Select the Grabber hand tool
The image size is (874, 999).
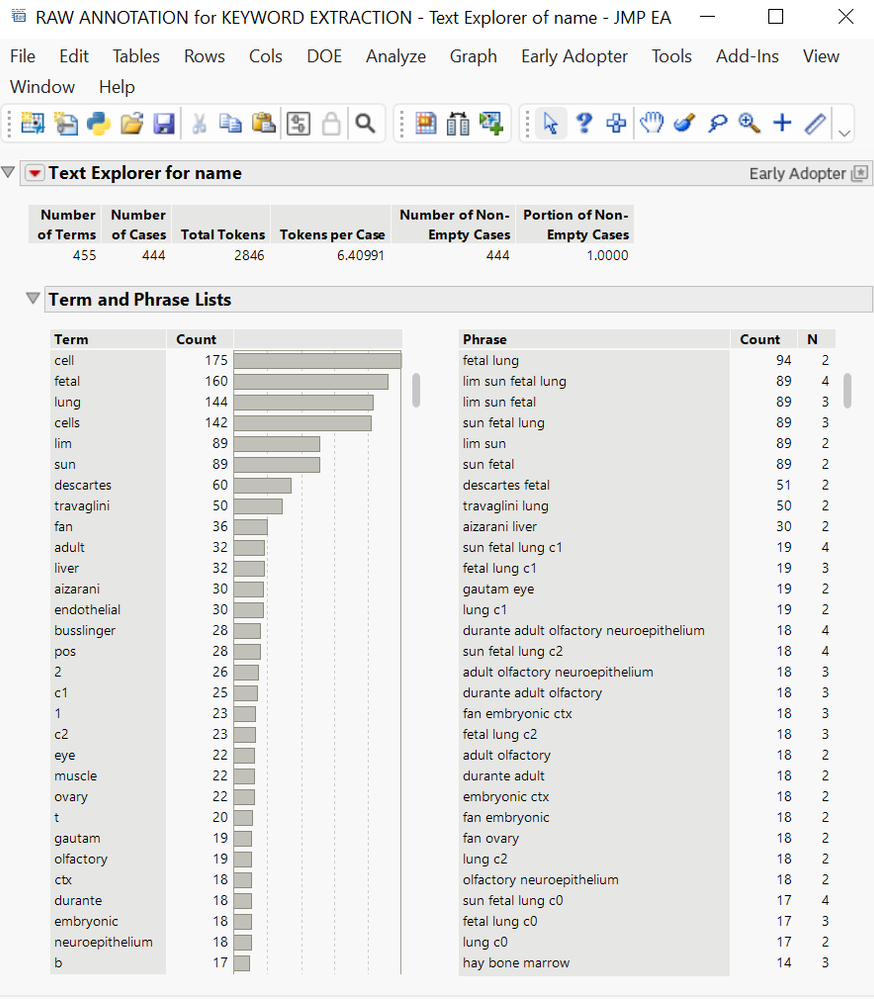[x=651, y=123]
